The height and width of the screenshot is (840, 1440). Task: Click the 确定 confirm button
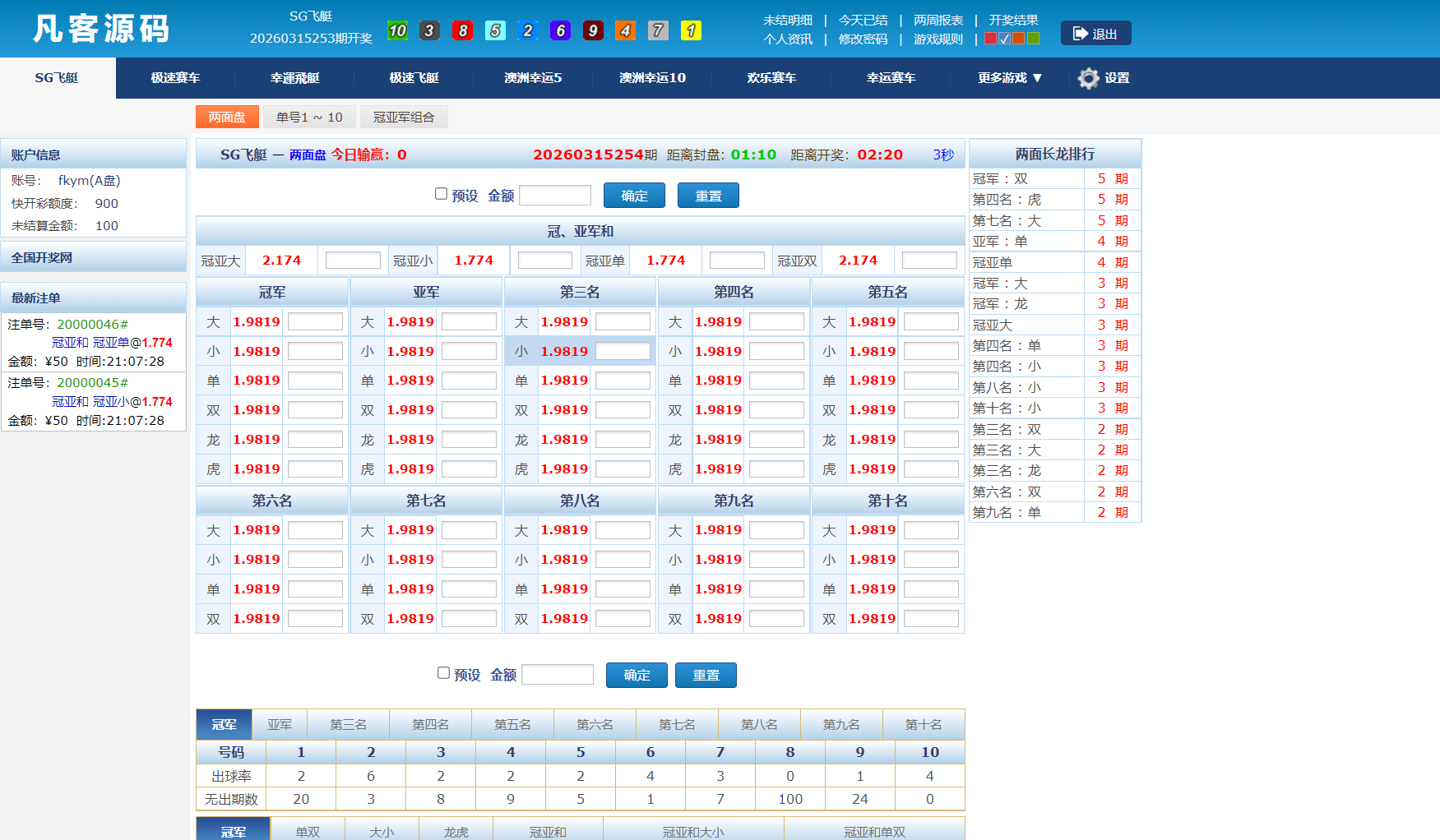point(633,195)
